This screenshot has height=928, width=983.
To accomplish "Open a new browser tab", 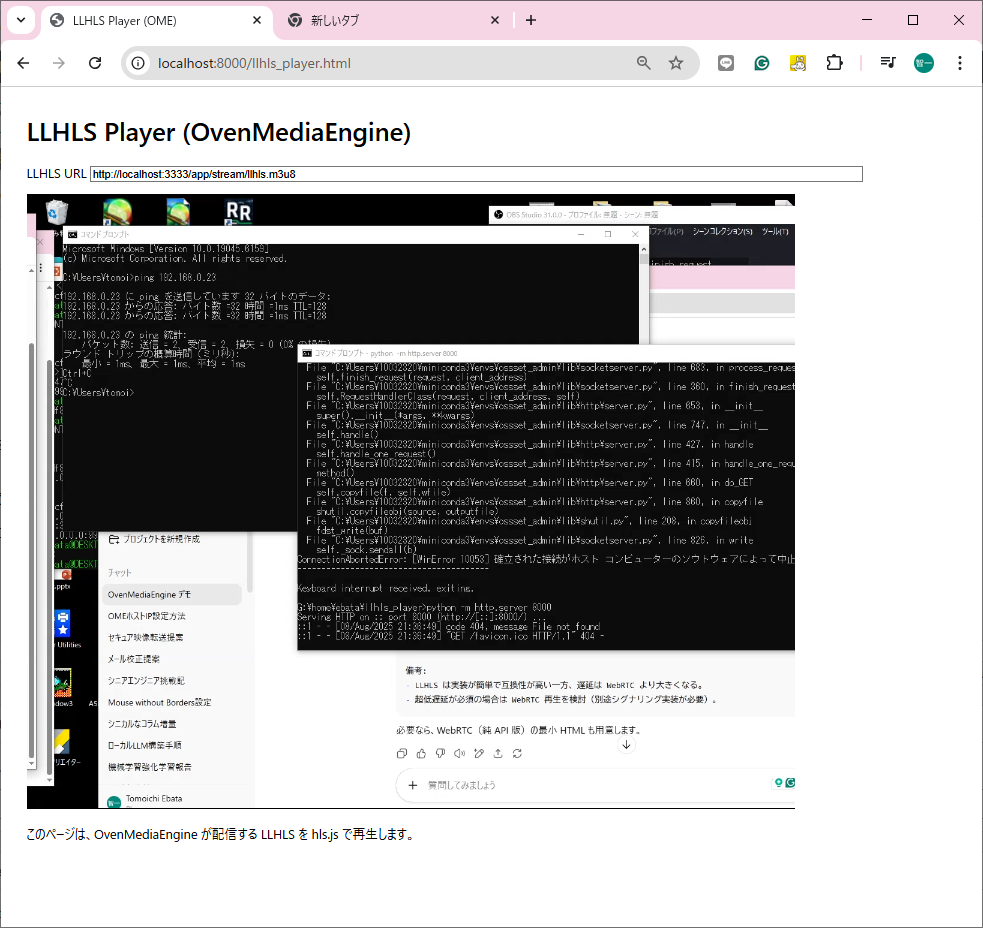I will (531, 20).
